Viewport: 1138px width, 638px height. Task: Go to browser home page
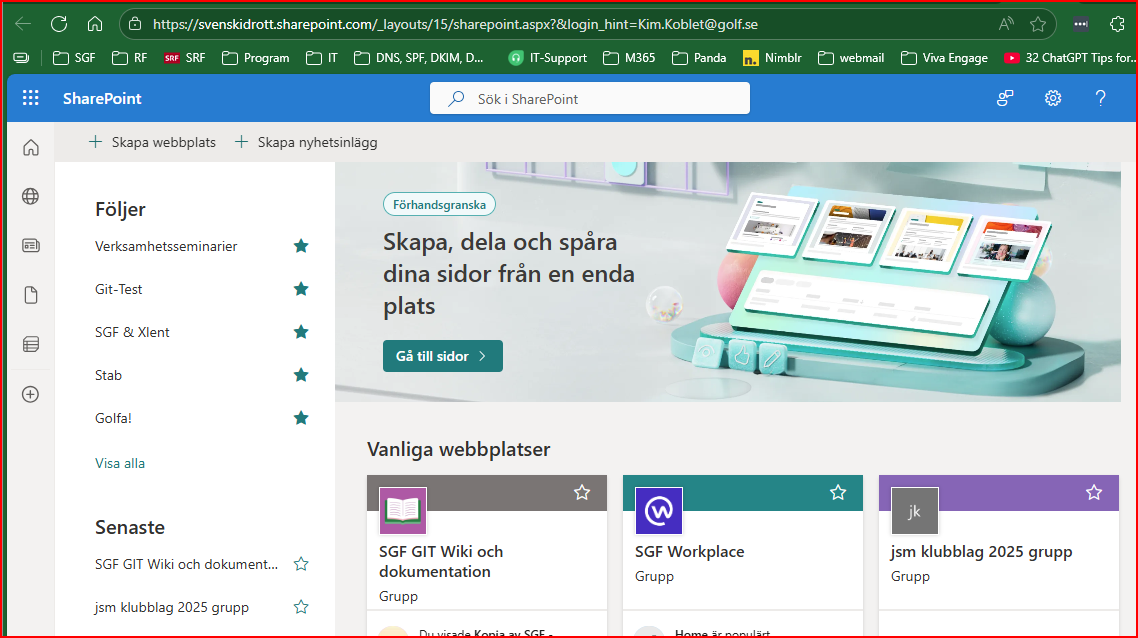click(95, 24)
